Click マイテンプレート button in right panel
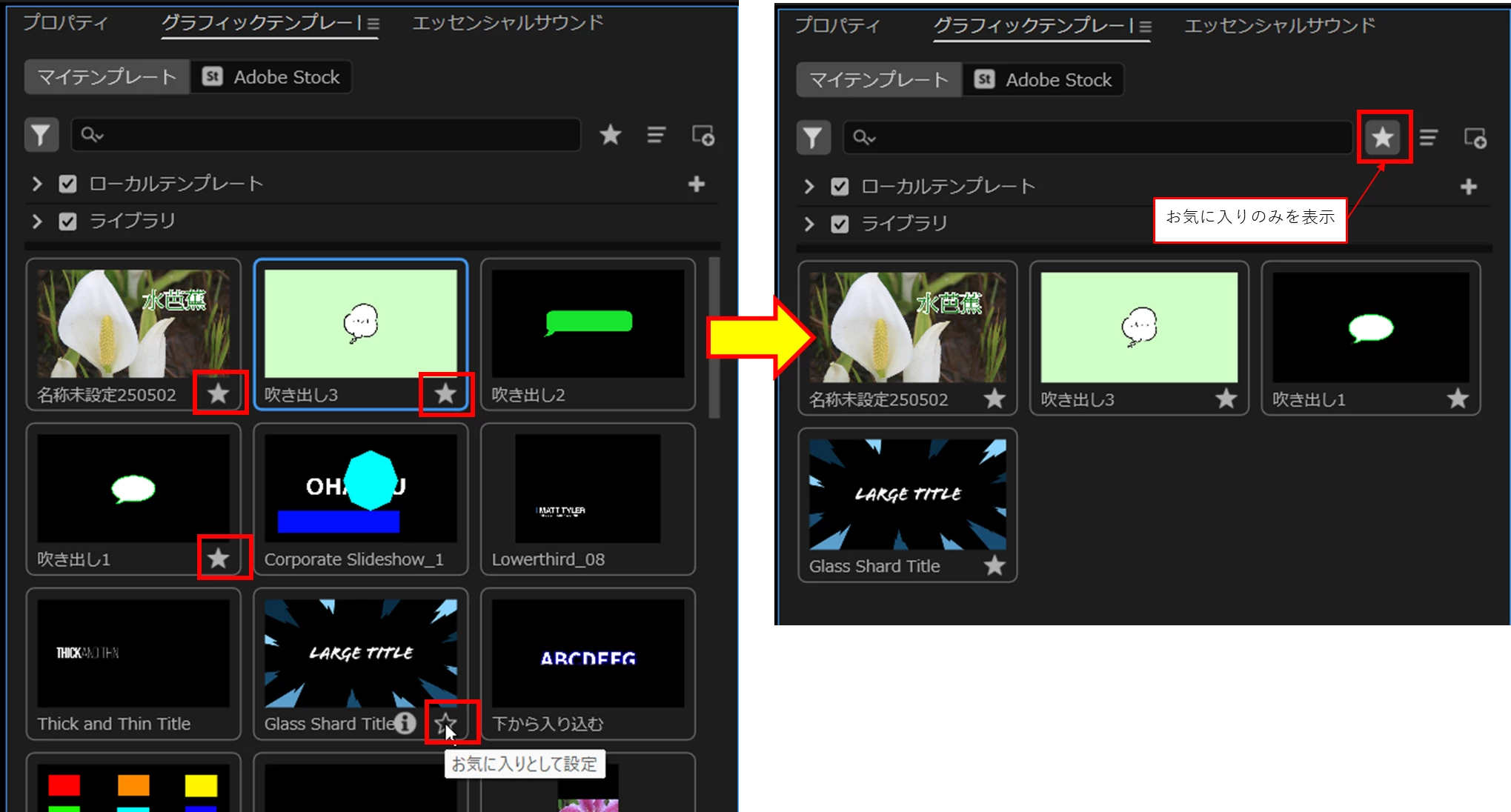 879,80
